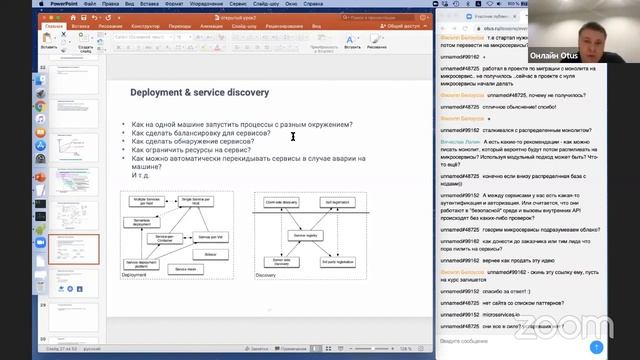640x360 pixels.
Task: Open the Apple menu
Action: pos(41,4)
